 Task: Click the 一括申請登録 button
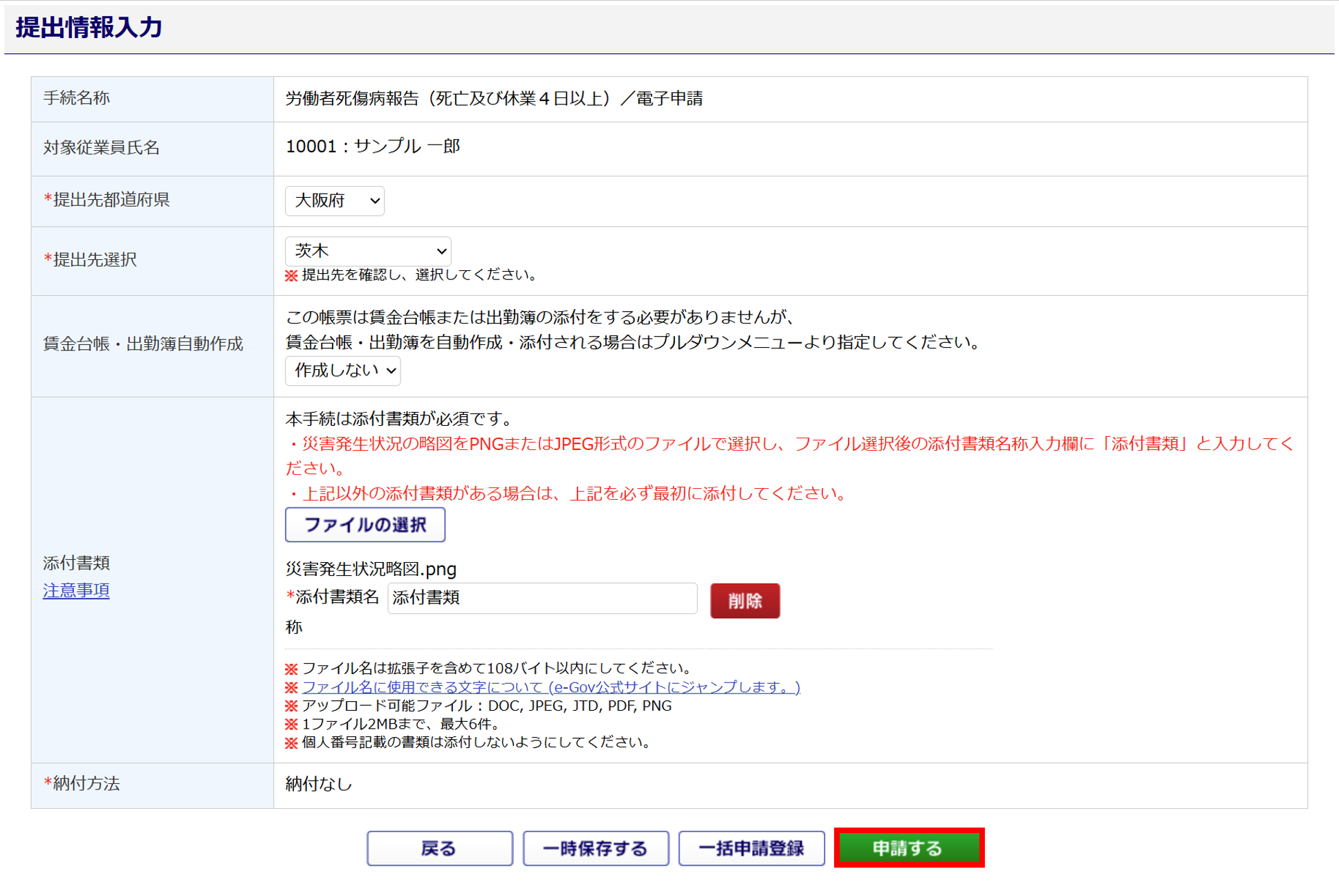tap(751, 848)
